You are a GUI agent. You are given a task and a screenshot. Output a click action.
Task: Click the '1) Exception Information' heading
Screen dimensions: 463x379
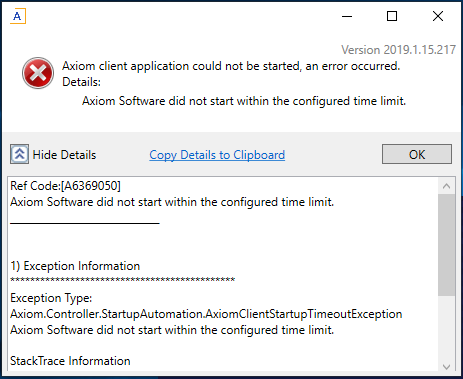click(75, 266)
